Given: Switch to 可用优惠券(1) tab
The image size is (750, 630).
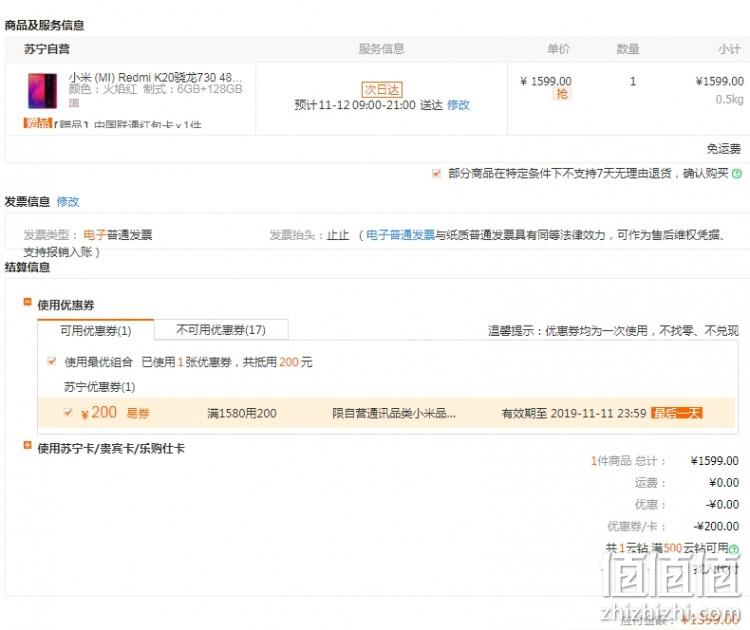Looking at the screenshot, I should click(96, 330).
